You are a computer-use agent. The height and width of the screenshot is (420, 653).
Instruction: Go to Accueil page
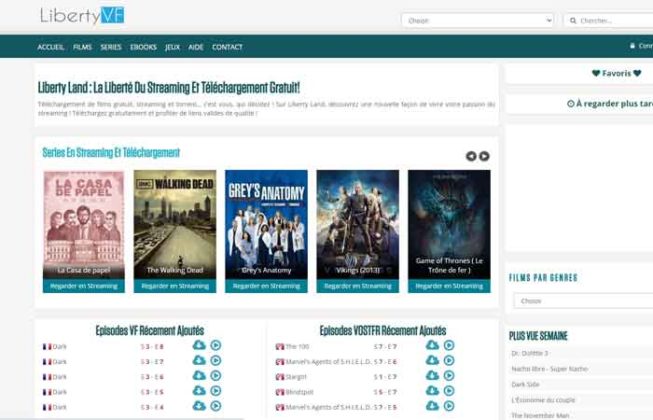50,47
